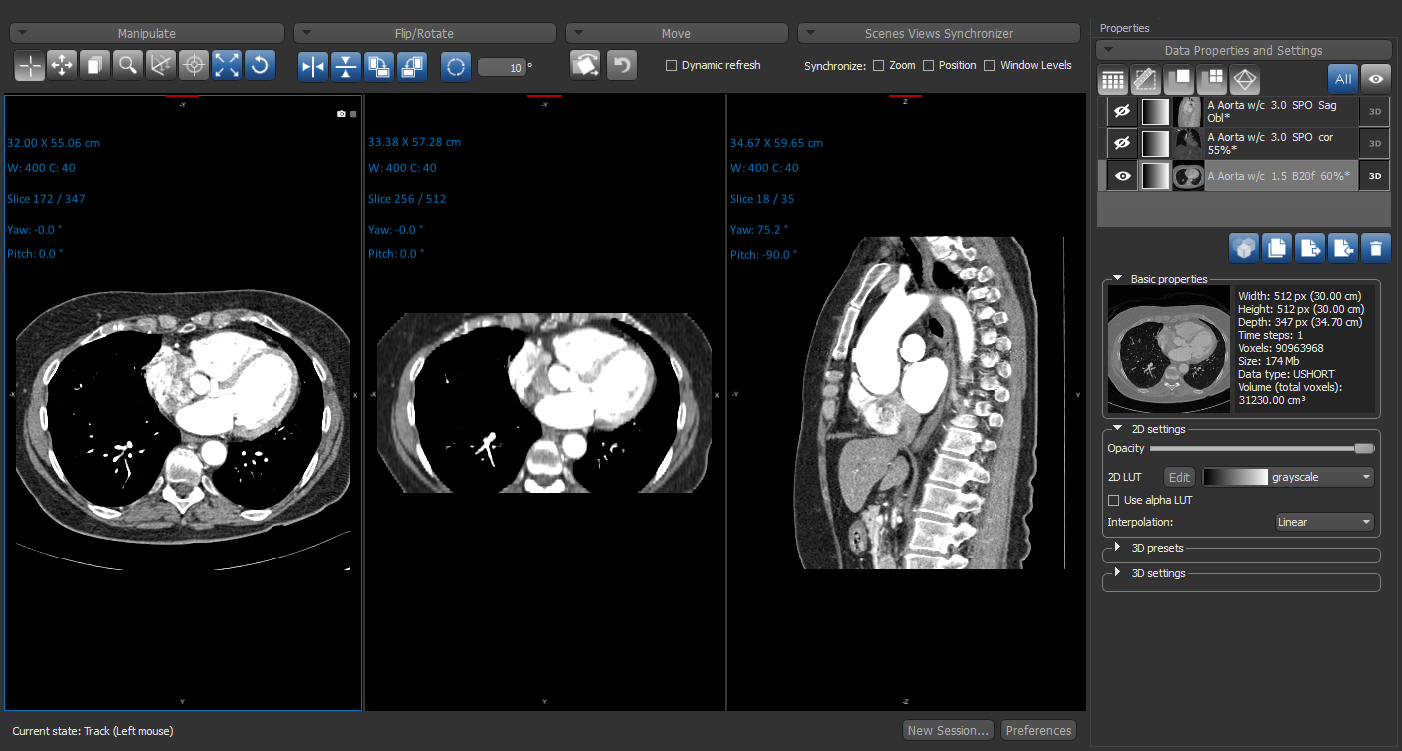Expand the 3D presets section
This screenshot has width=1402, height=751.
tap(1118, 548)
